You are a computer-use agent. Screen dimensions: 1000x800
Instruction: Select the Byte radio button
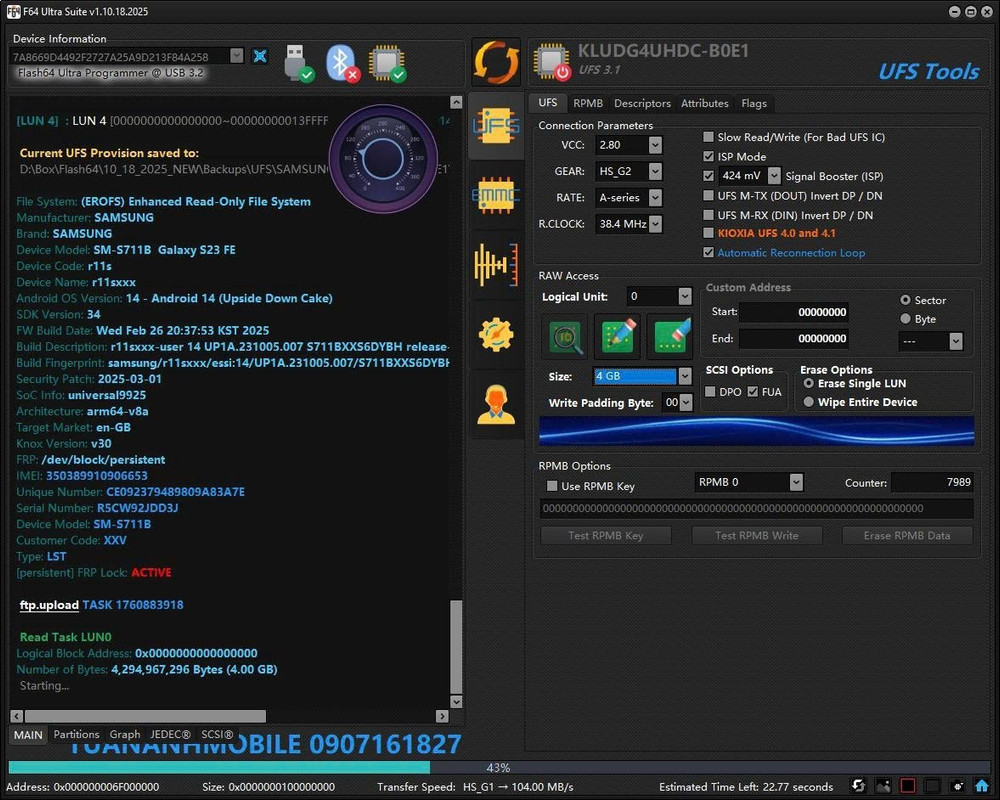click(x=905, y=318)
